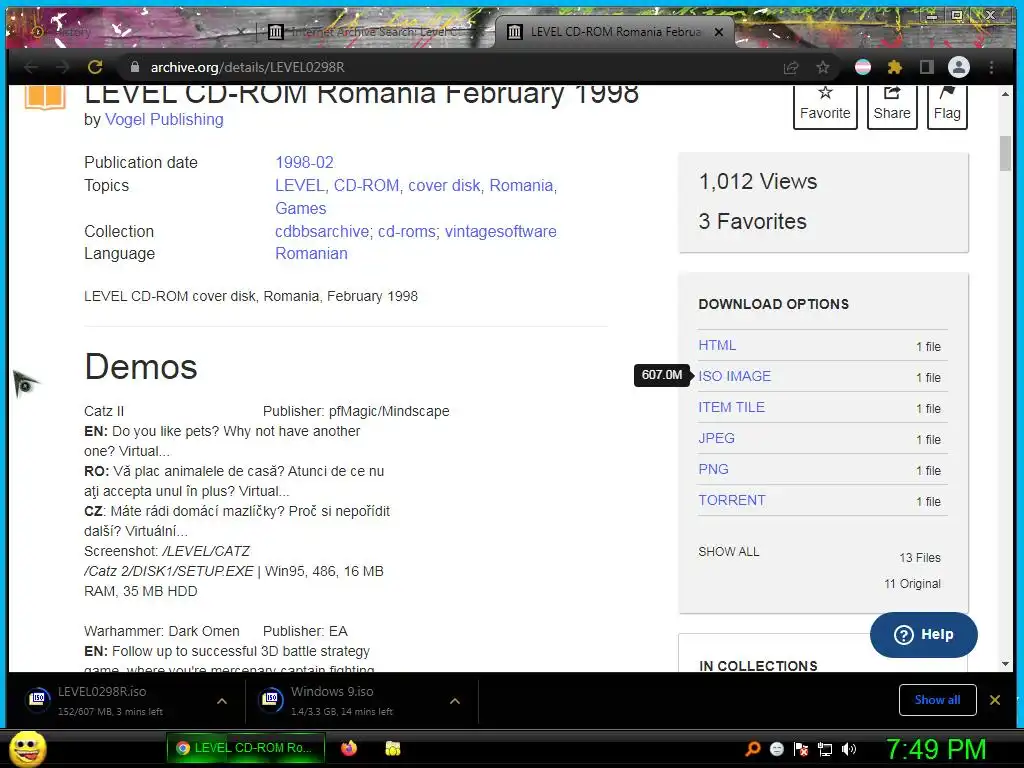Launch Firefox from the taskbar

tap(349, 748)
